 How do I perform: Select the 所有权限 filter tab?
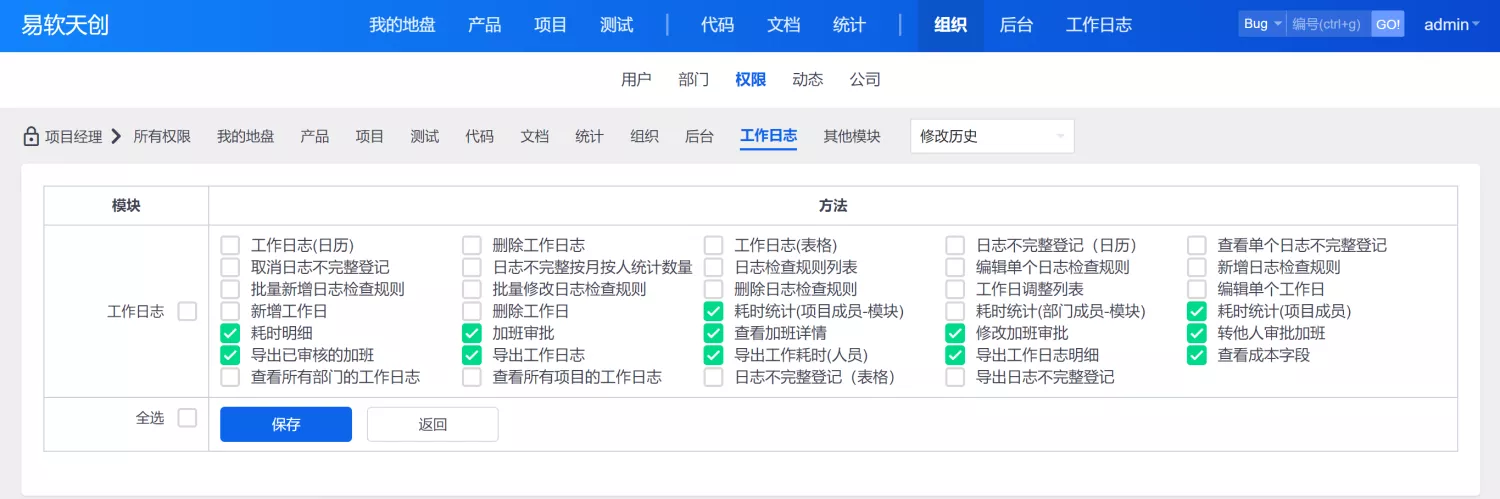tap(162, 136)
